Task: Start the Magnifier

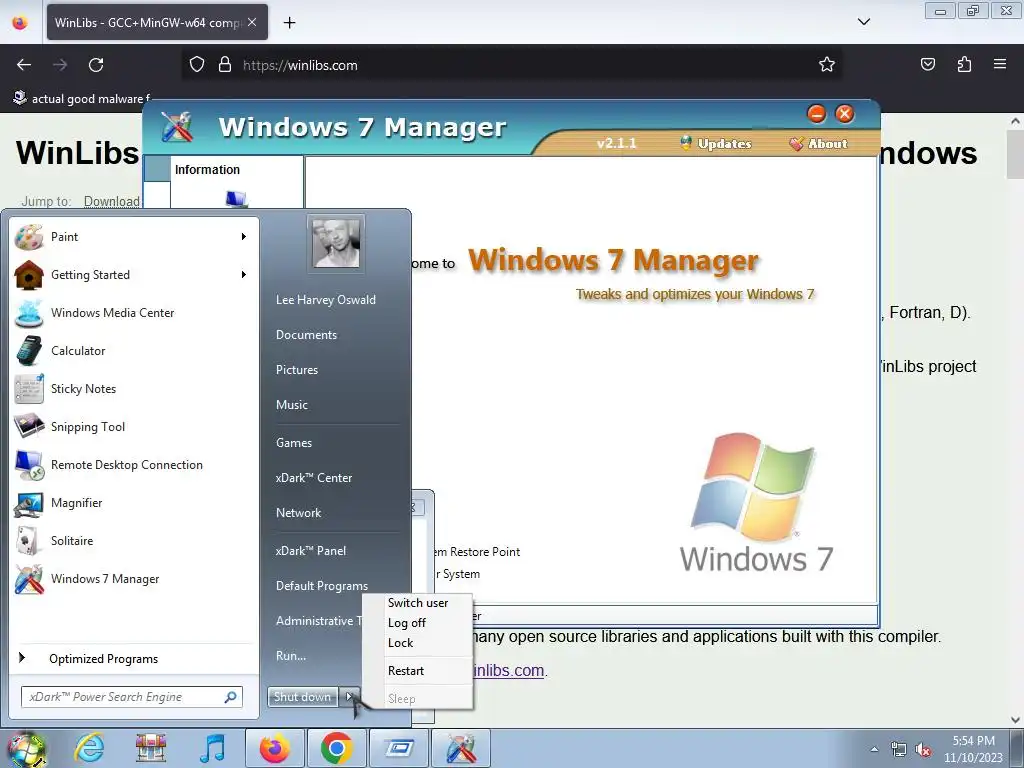Action: pyautogui.click(x=134, y=502)
